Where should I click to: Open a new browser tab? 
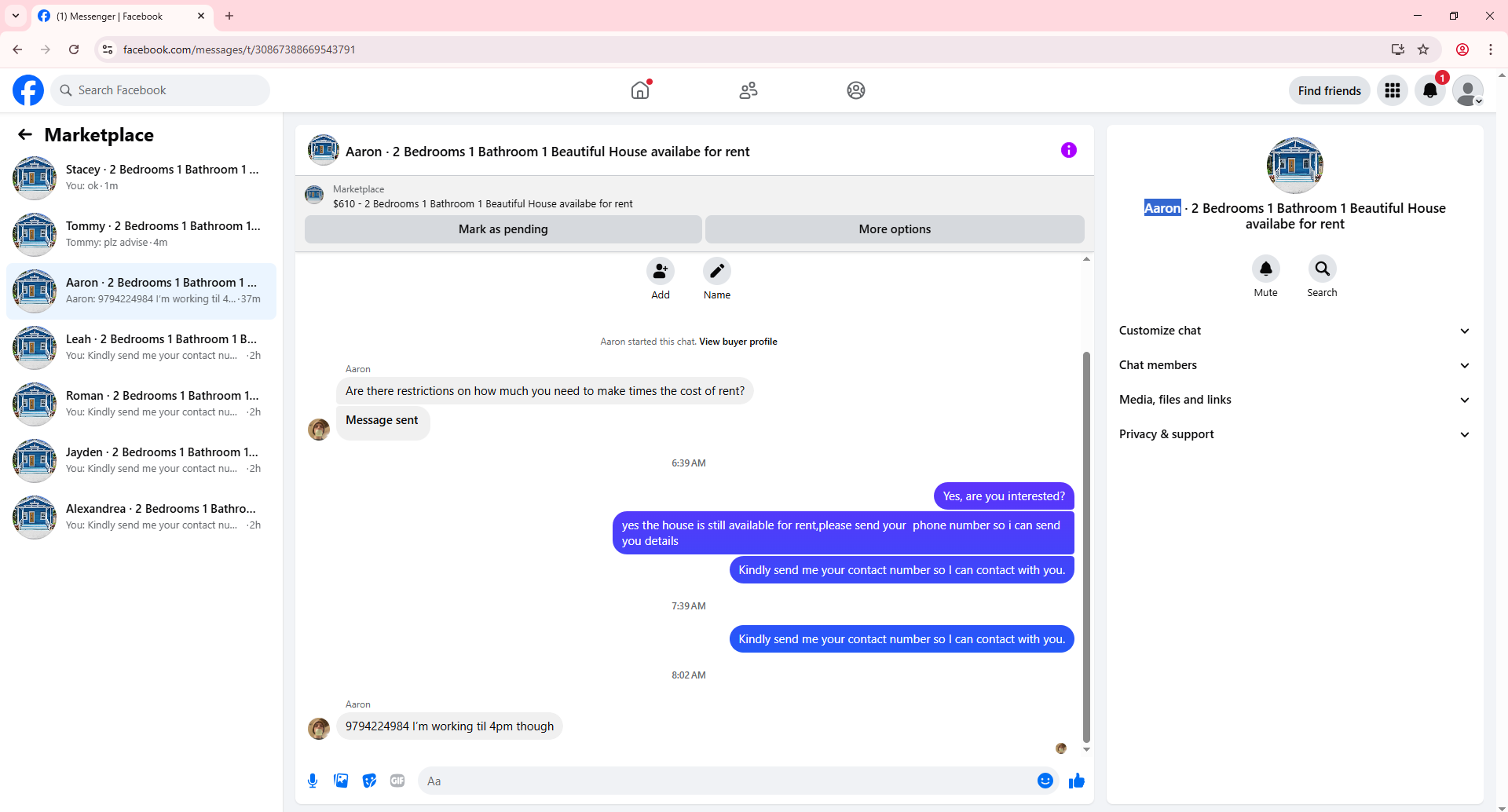point(229,16)
